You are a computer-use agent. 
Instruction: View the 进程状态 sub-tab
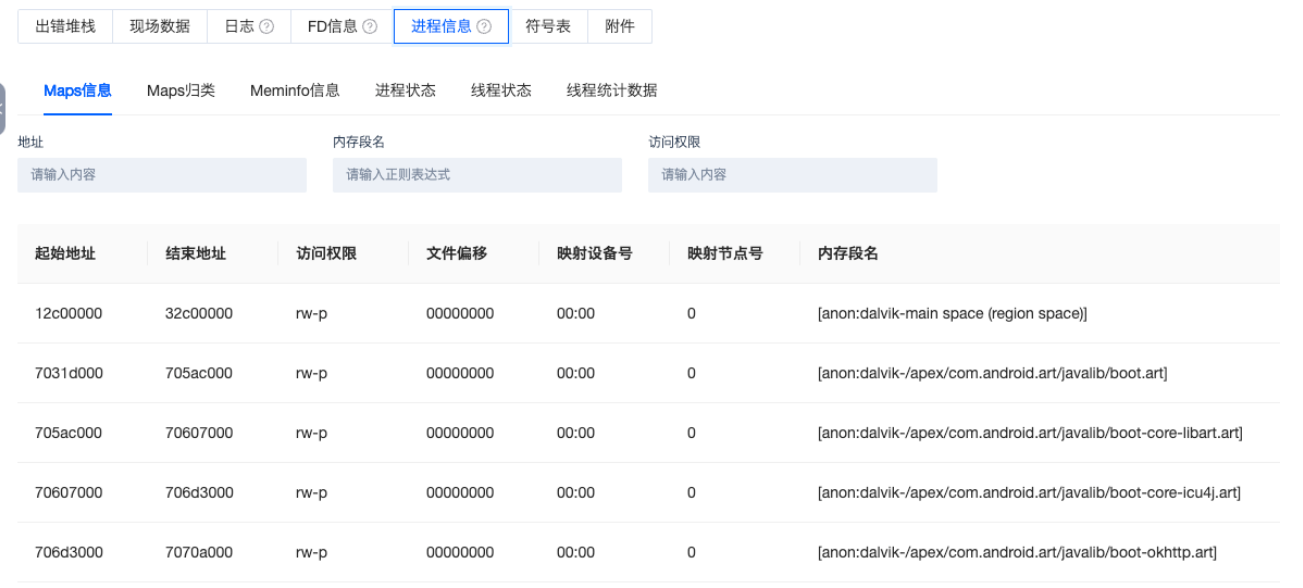coord(405,91)
